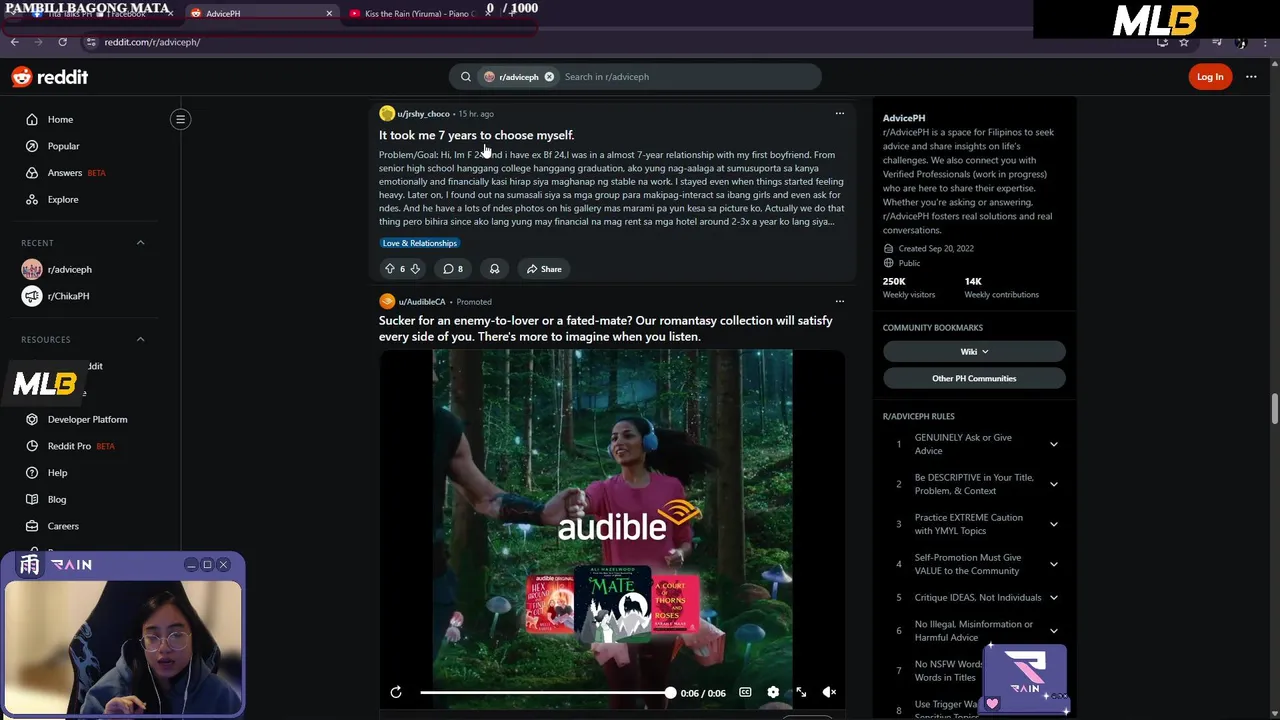1280x720 pixels.
Task: Open the Help link
Action: point(57,473)
